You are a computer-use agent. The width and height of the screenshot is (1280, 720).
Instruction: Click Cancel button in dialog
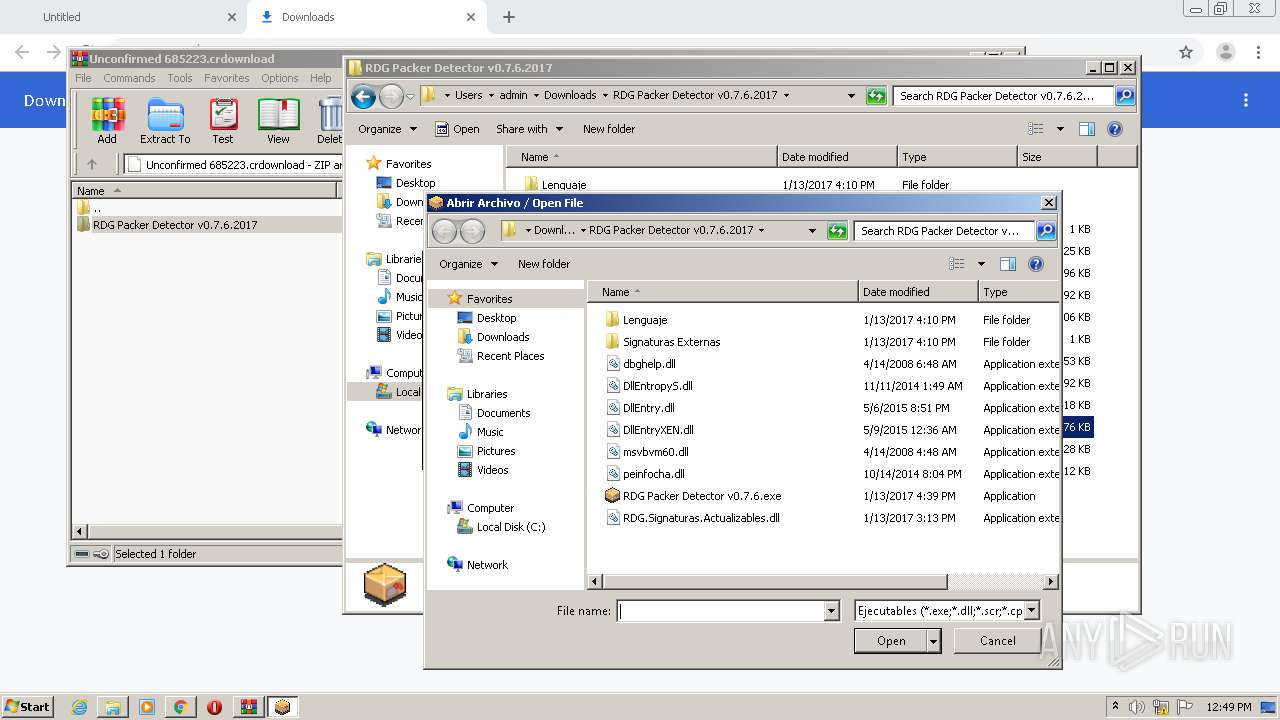(998, 641)
